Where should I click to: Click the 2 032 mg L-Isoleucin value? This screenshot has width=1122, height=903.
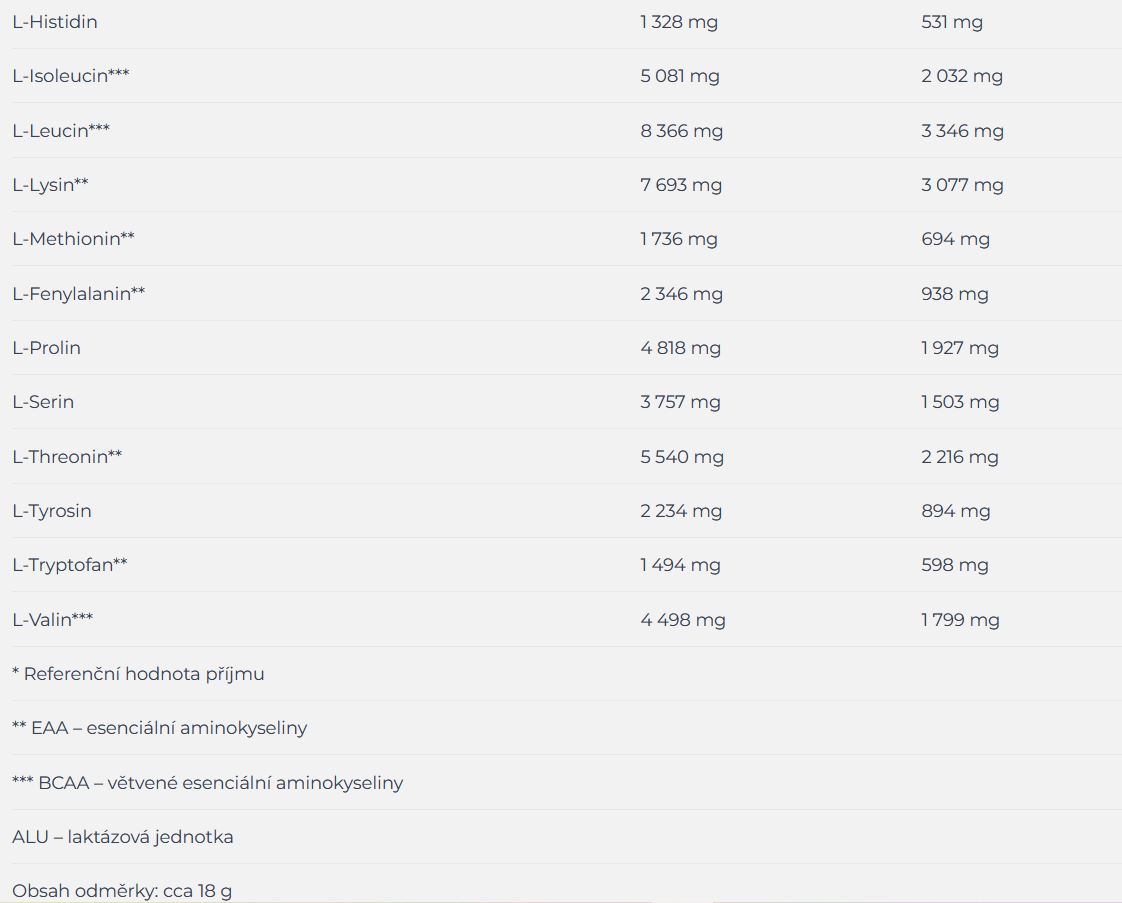coord(962,77)
